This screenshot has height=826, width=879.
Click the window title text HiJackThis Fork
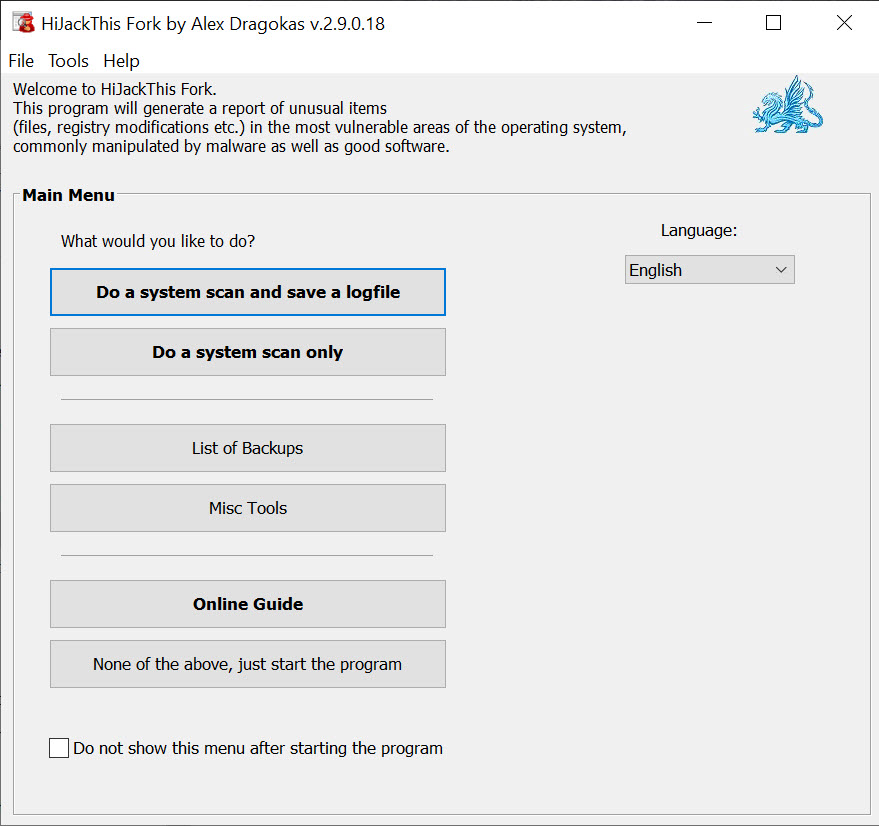213,24
